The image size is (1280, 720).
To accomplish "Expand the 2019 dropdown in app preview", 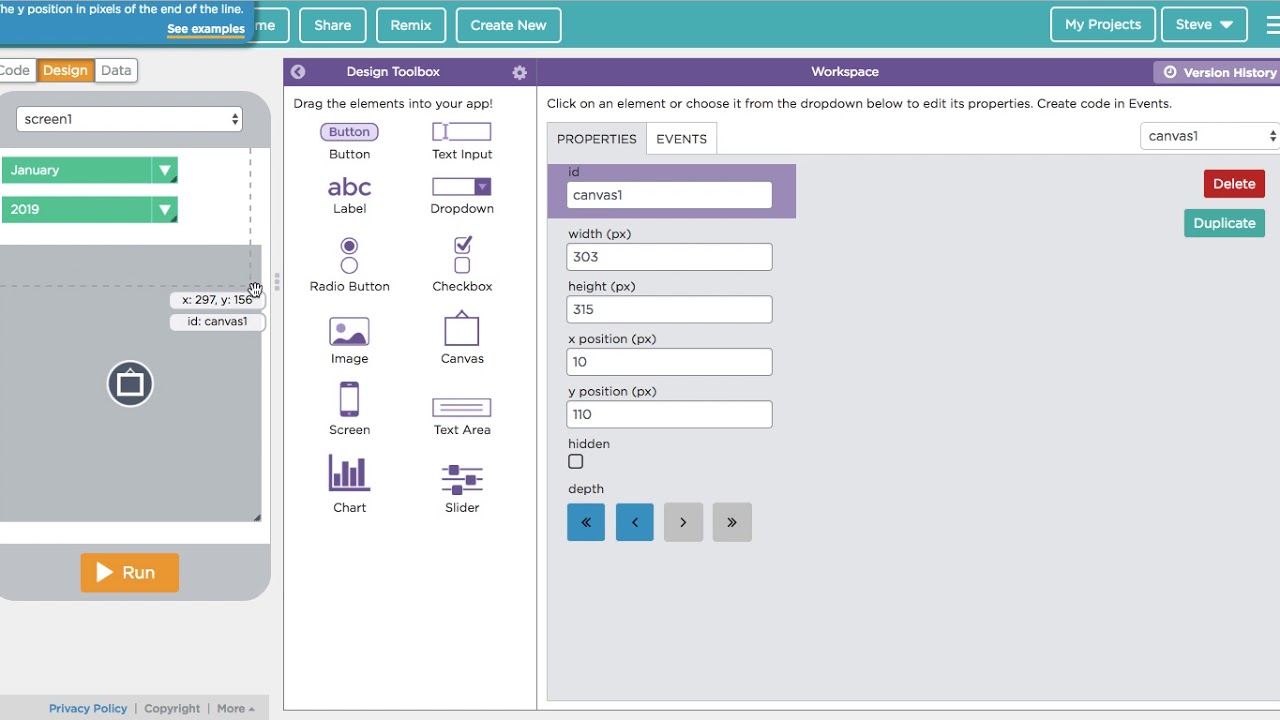I will tap(165, 210).
